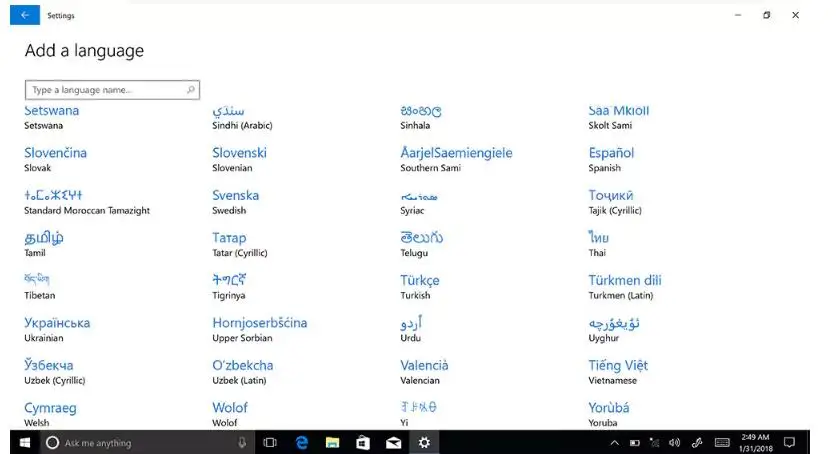
Task: Select Yorùbá (Yoruba)
Action: coord(609,415)
